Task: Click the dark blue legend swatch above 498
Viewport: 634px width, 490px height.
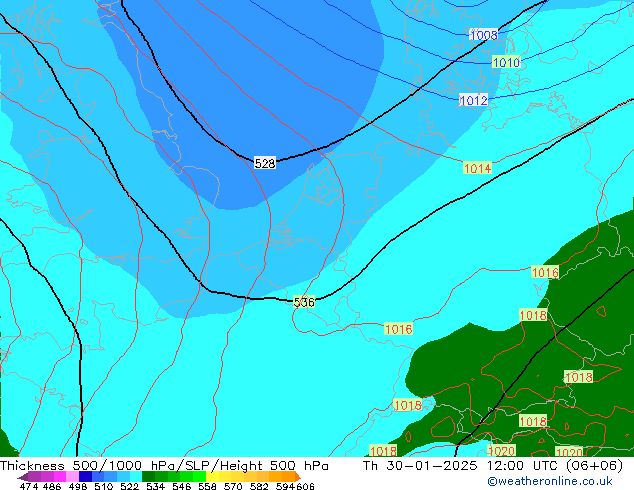Action: coord(85,476)
